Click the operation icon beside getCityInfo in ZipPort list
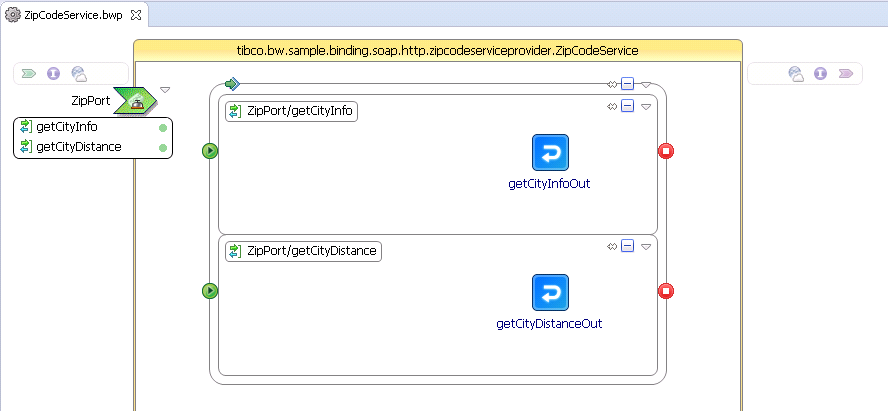This screenshot has width=888, height=411. coord(26,126)
